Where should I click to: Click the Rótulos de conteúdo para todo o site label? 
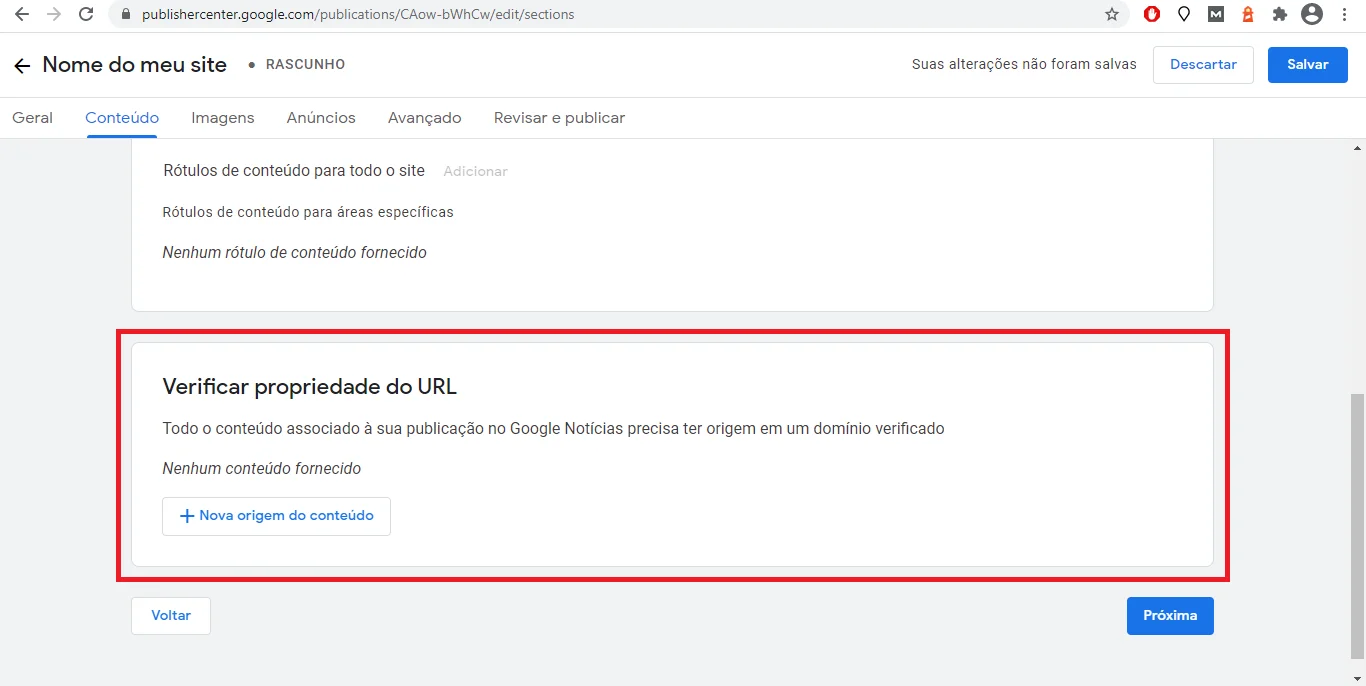coord(294,171)
